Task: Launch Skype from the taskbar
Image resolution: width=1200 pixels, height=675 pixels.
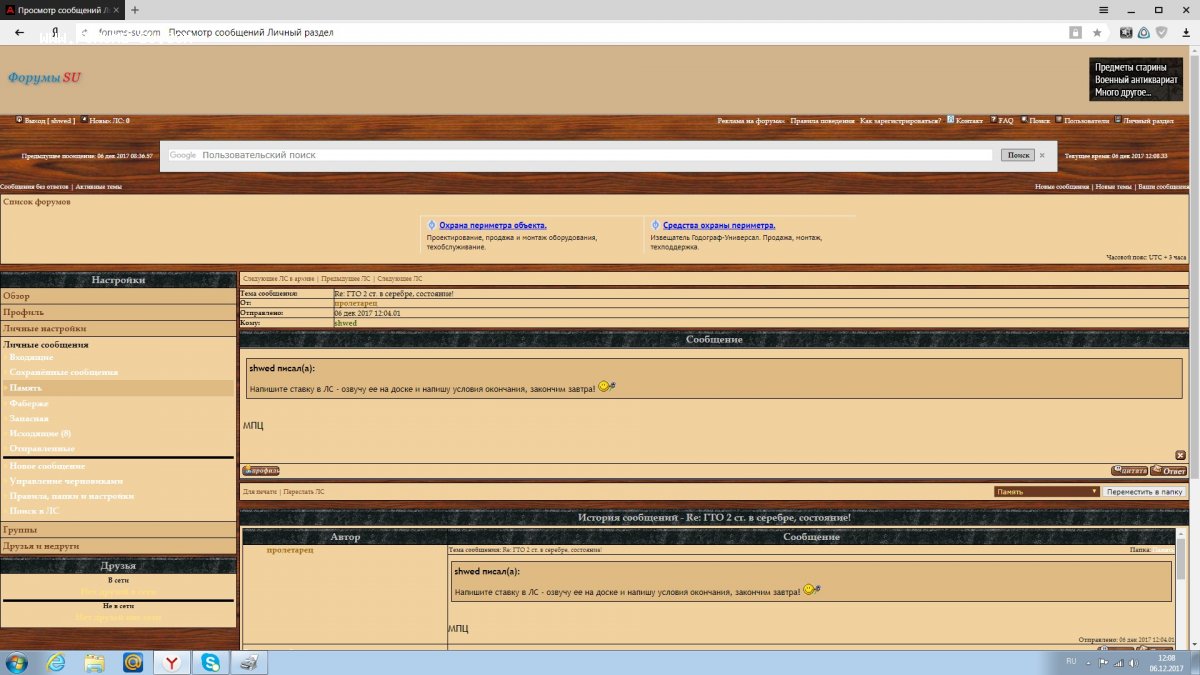Action: point(211,662)
